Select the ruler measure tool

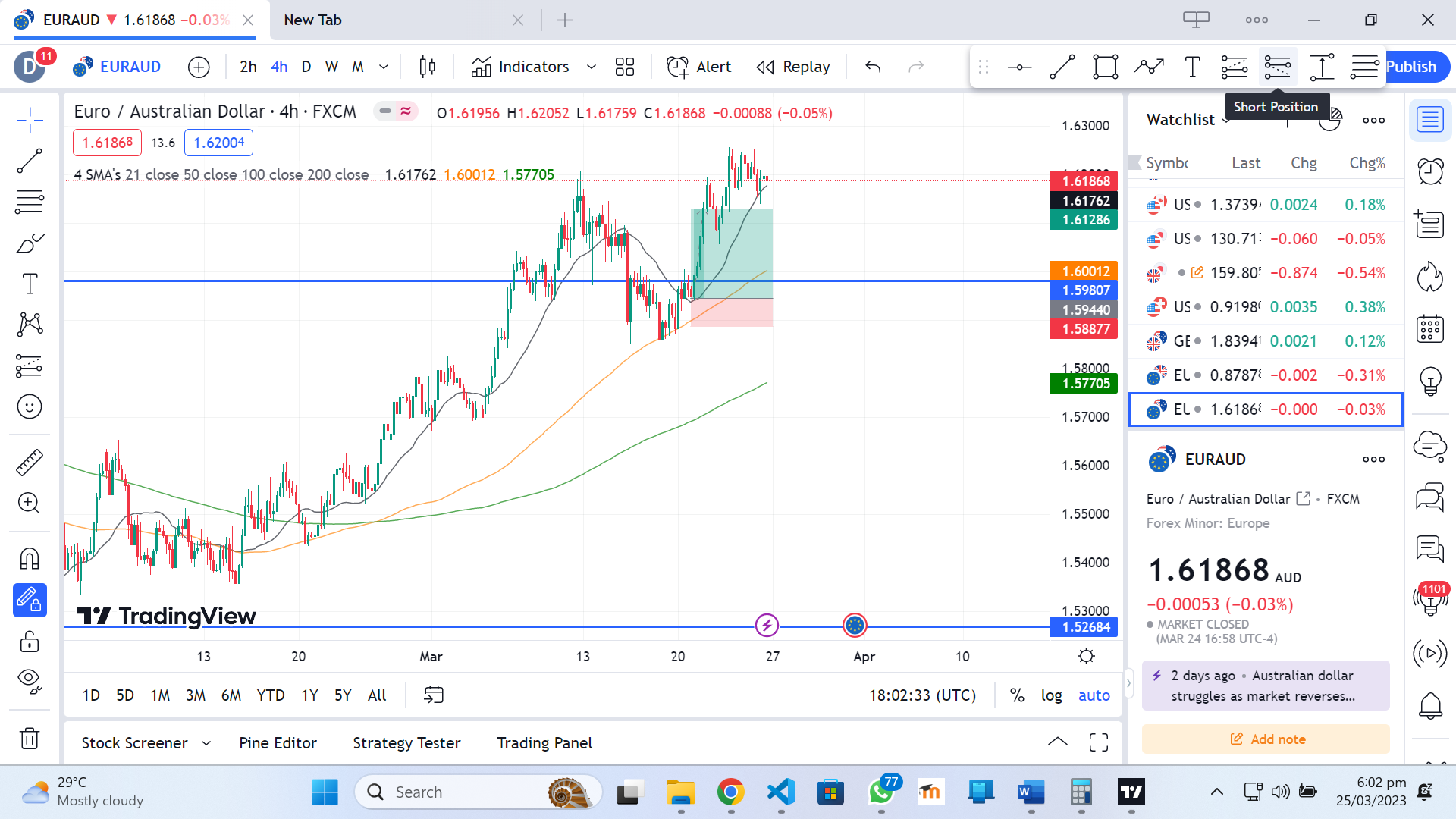tap(30, 462)
